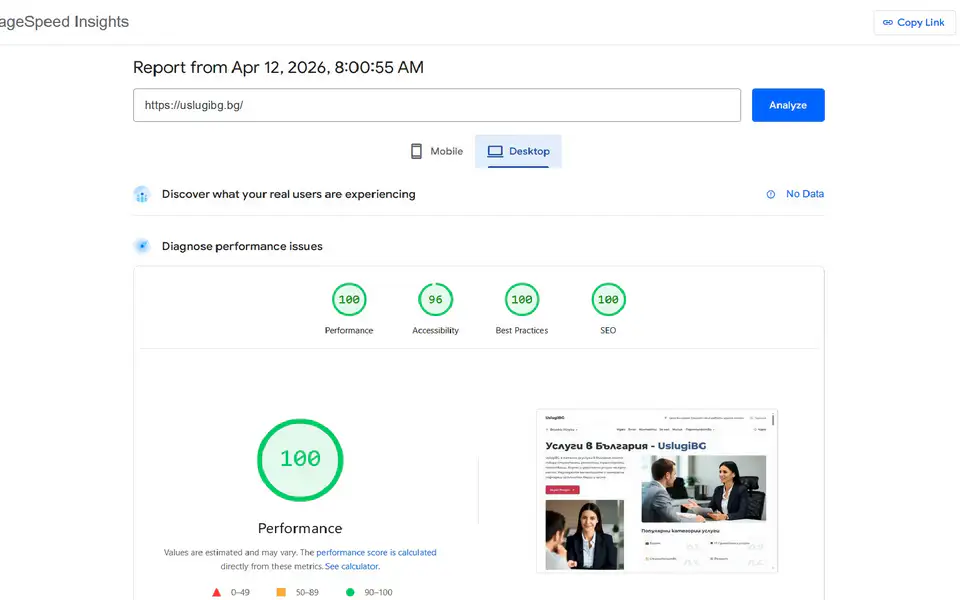
Task: Click the Copy Link chain icon
Action: [x=887, y=22]
